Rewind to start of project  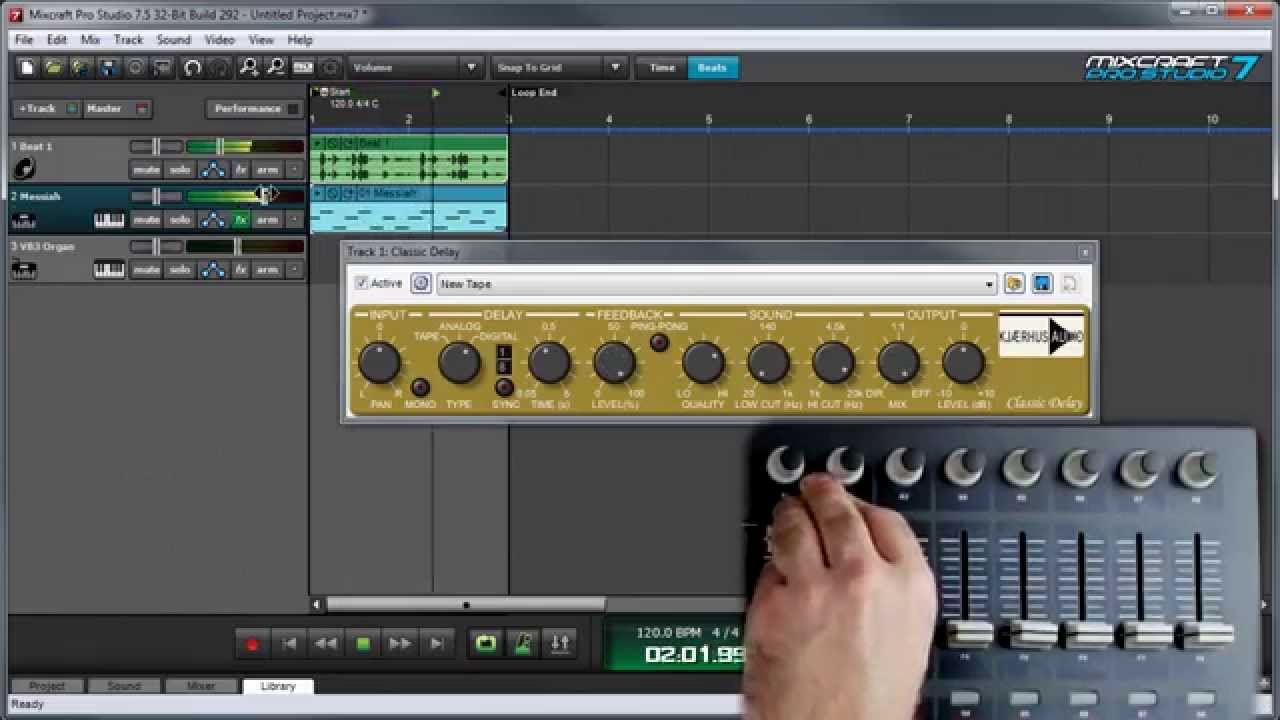click(289, 644)
